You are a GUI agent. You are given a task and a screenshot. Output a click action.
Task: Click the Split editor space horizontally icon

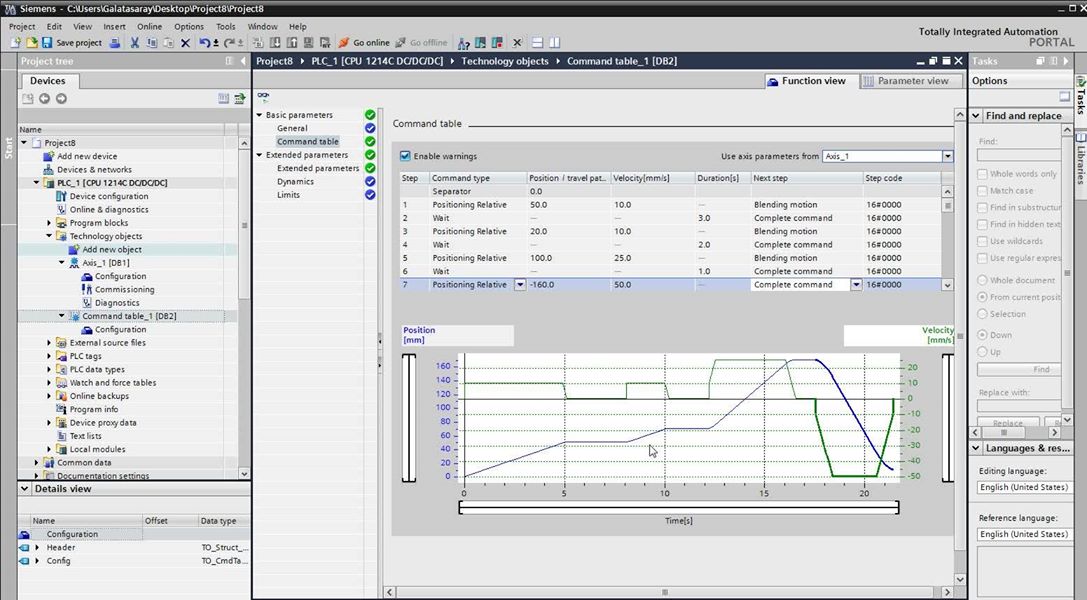pos(537,43)
